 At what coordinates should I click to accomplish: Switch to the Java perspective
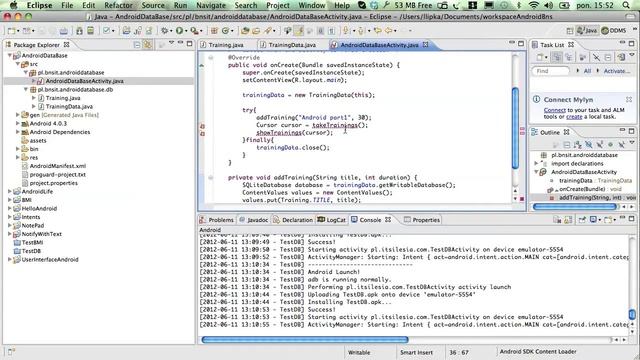click(586, 31)
